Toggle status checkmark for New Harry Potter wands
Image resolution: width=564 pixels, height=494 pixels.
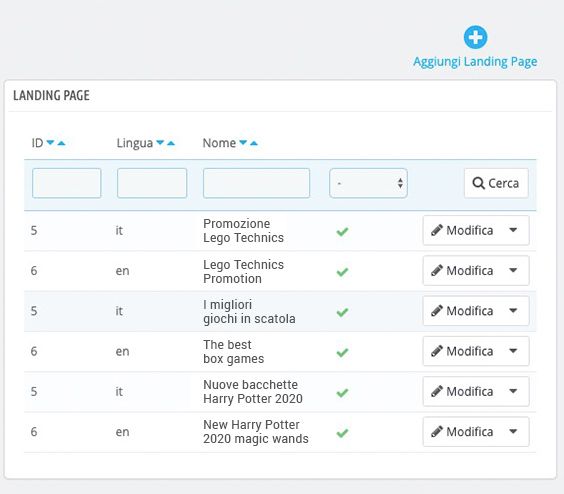[x=342, y=433]
